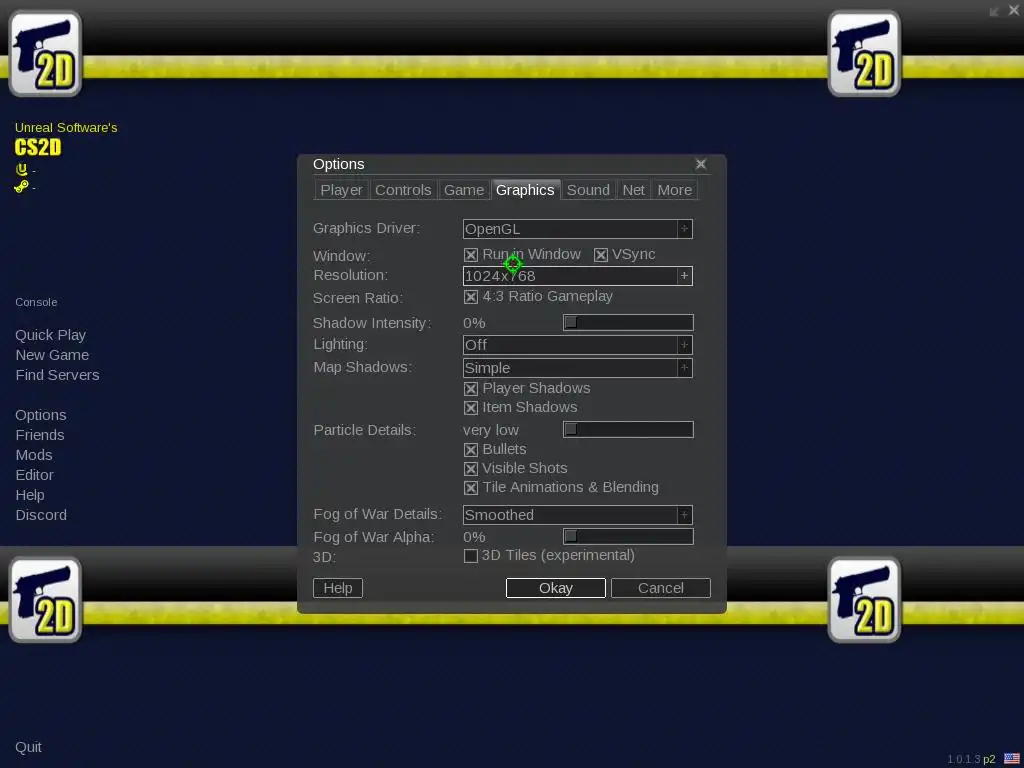The image size is (1024, 768).
Task: Disable 4:3 Ratio Gameplay checkbox
Action: [x=471, y=297]
